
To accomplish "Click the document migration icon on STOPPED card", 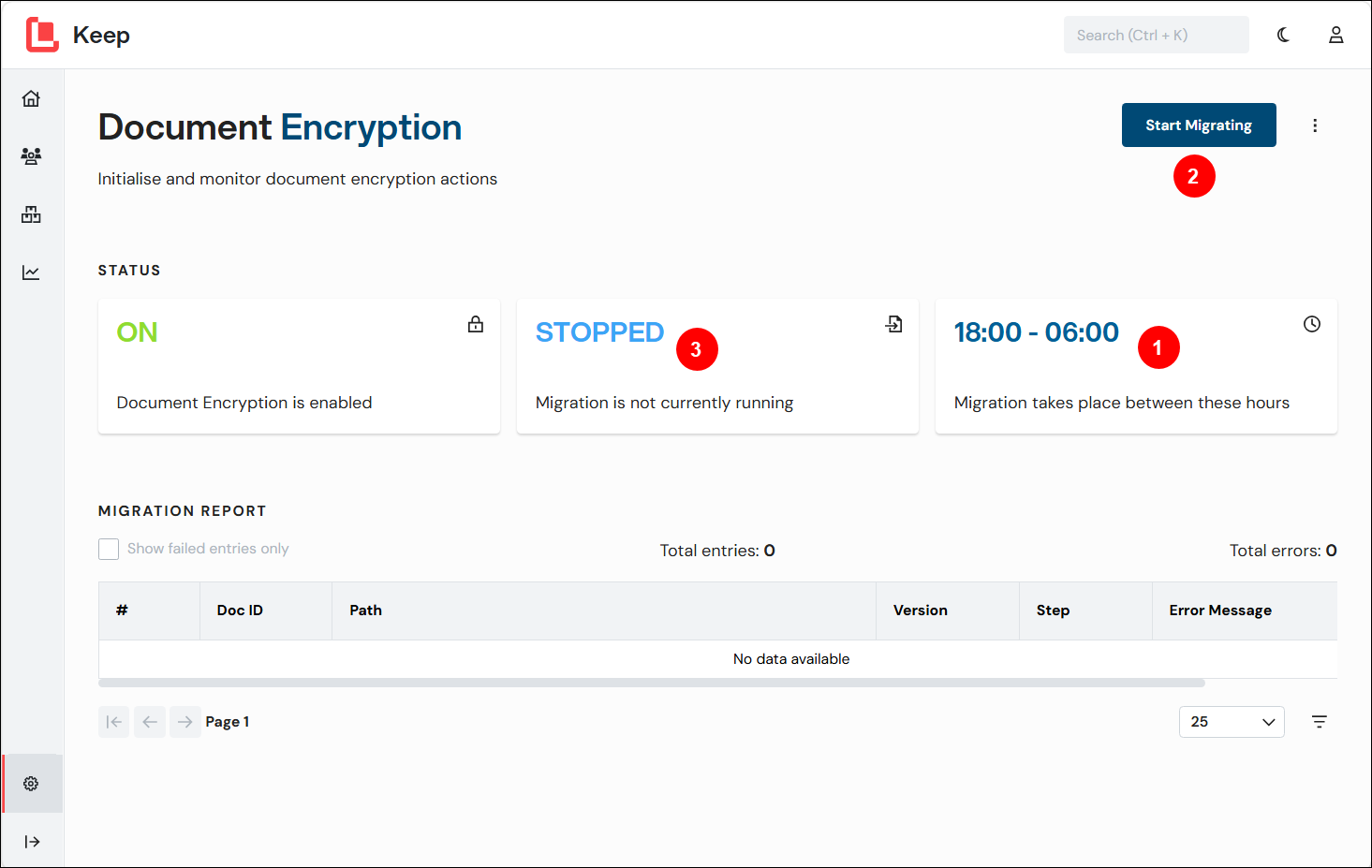I will [x=894, y=324].
